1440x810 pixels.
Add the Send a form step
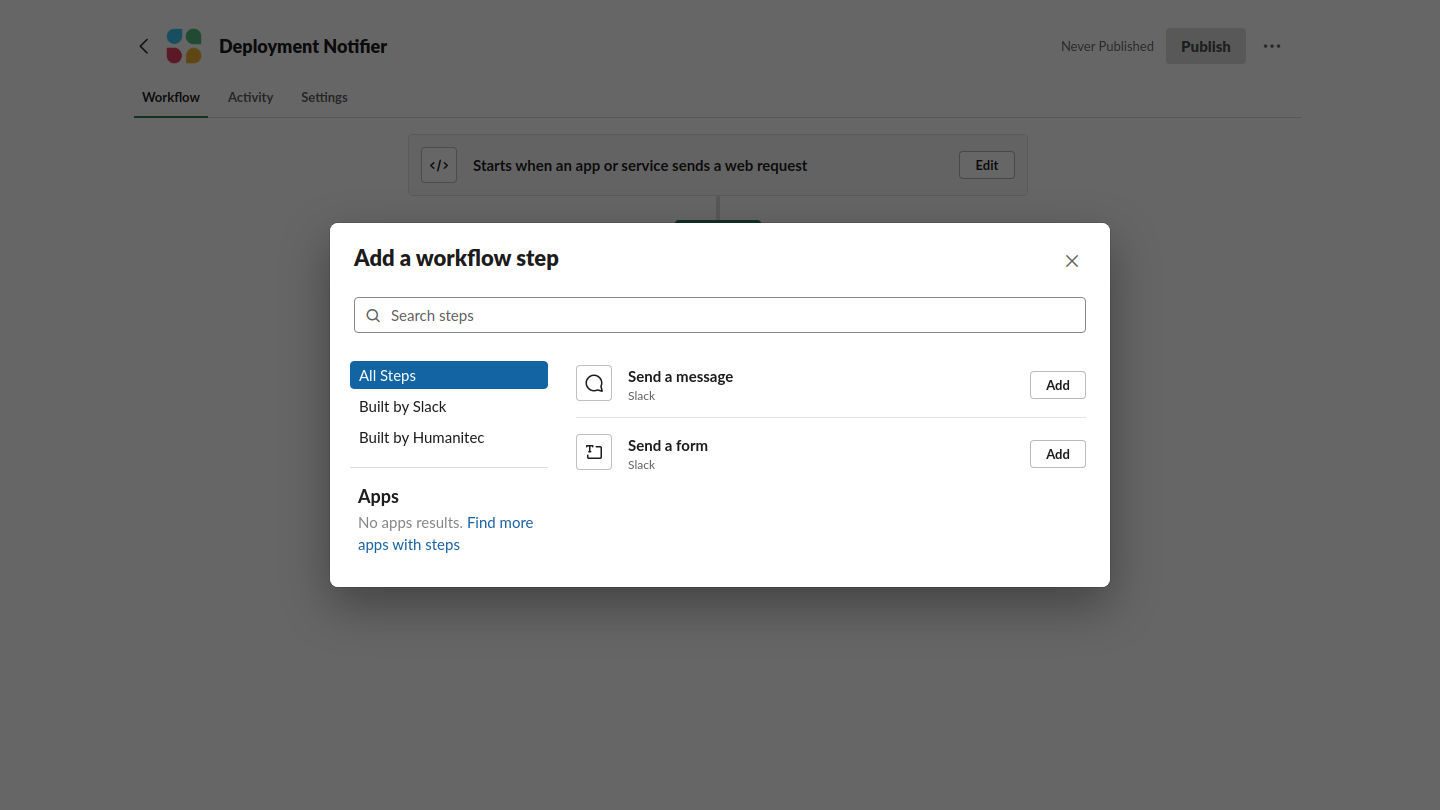[x=1058, y=454]
